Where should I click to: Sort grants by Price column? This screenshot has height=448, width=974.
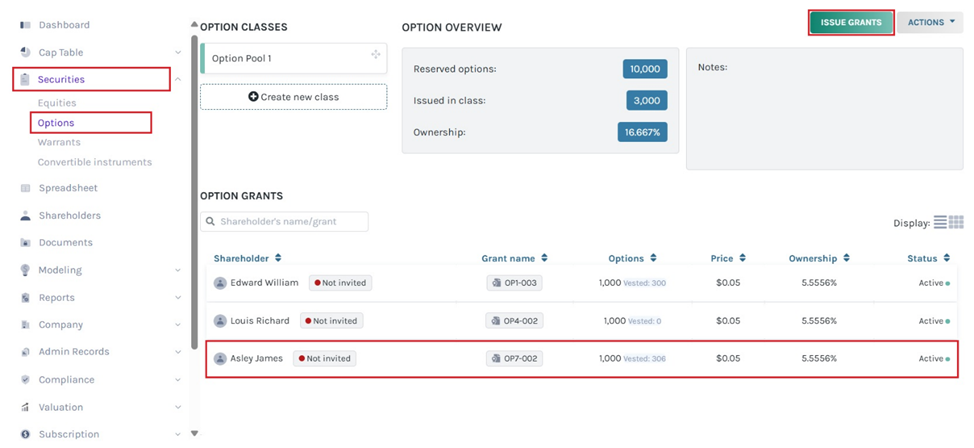click(742, 259)
